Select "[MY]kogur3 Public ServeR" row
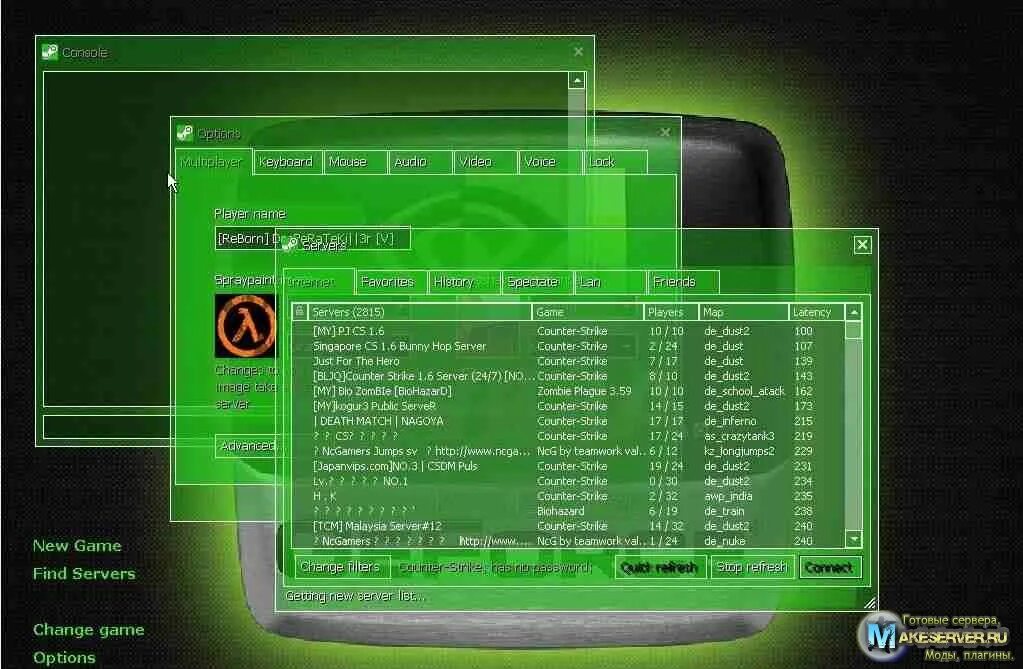The height and width of the screenshot is (669, 1023). pos(569,406)
